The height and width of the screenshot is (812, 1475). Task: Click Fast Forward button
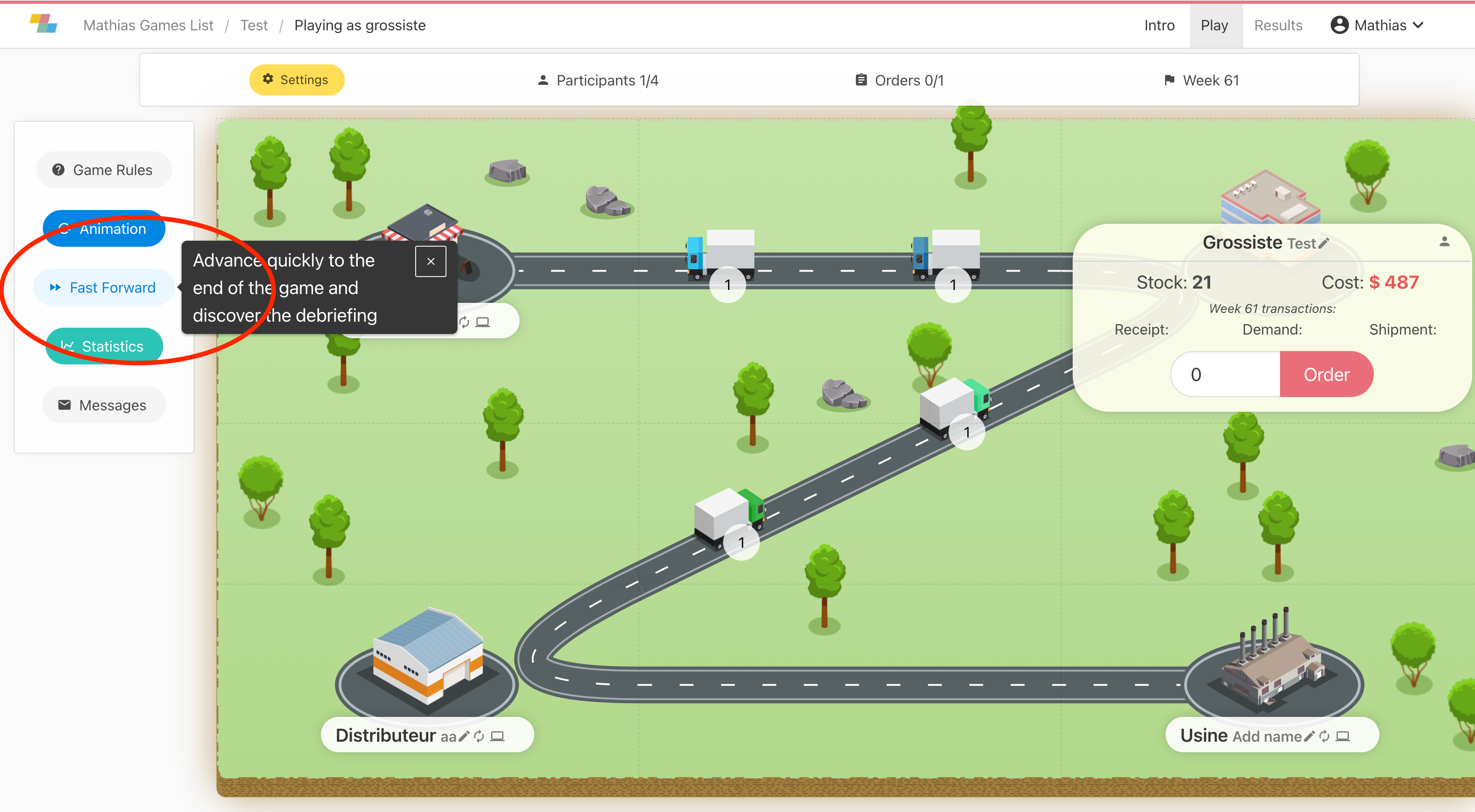coord(103,287)
